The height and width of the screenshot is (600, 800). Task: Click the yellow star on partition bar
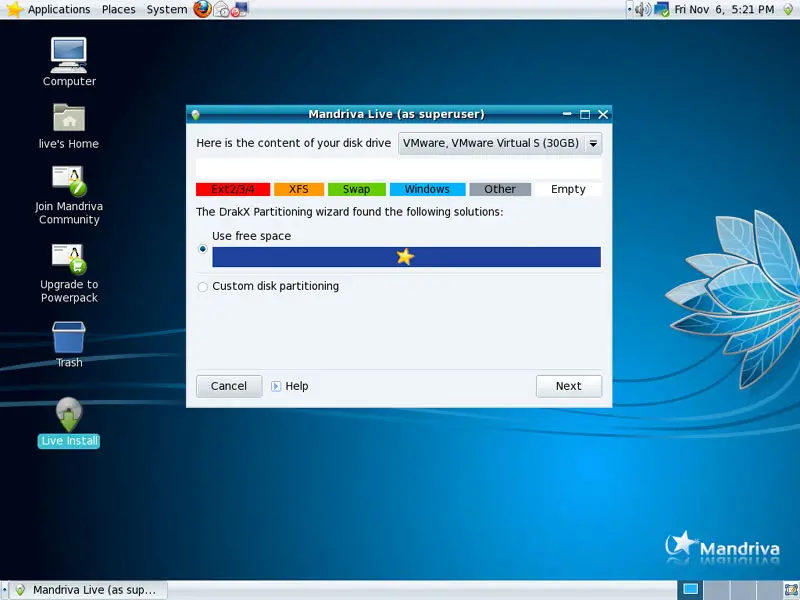click(x=405, y=257)
